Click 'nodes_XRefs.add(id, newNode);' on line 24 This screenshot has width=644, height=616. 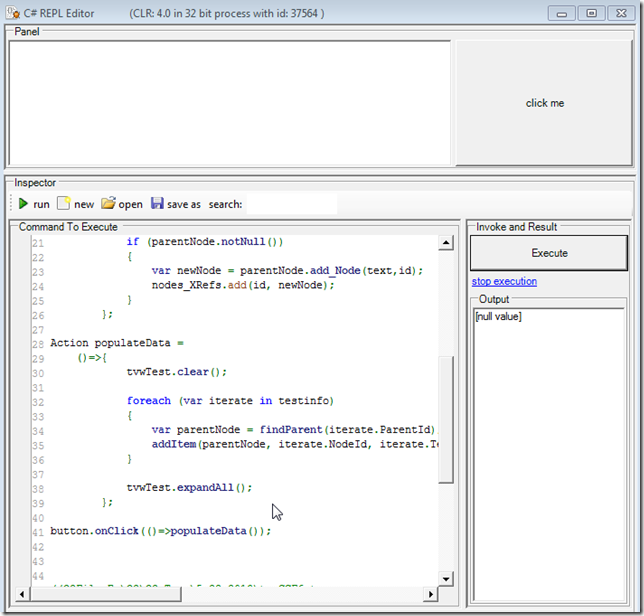click(x=243, y=285)
